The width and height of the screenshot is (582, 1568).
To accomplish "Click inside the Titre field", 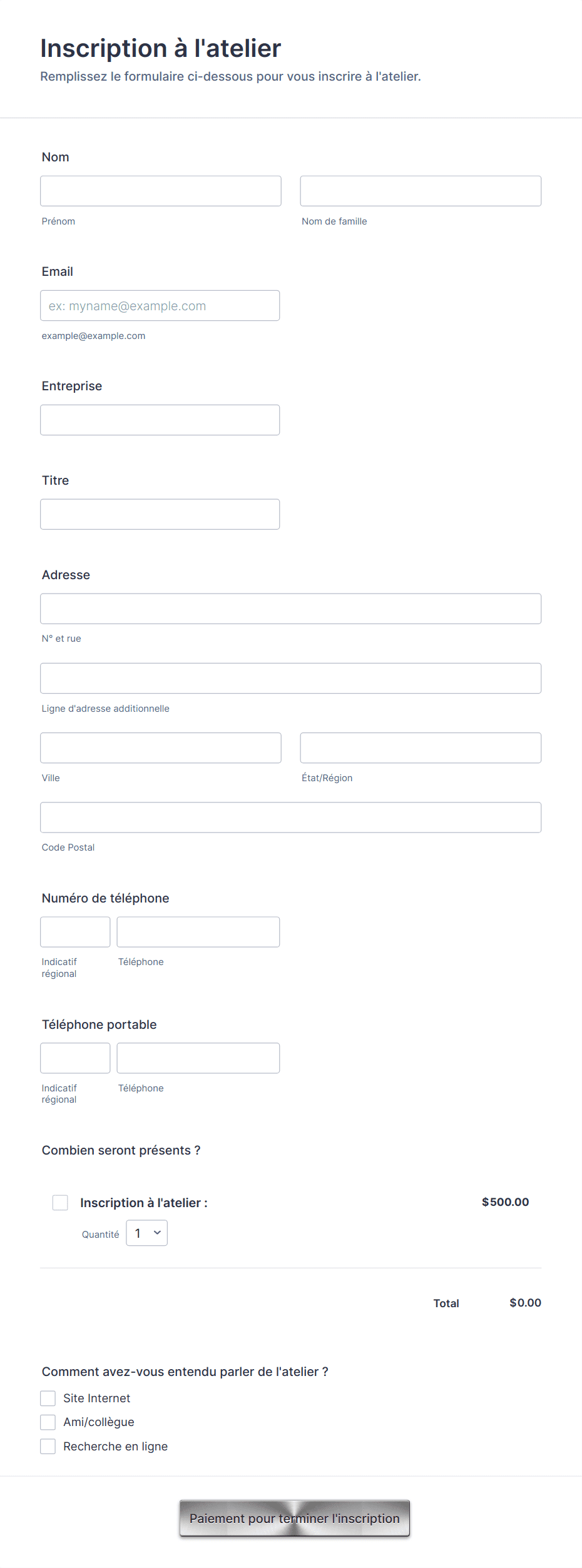I will click(x=160, y=513).
